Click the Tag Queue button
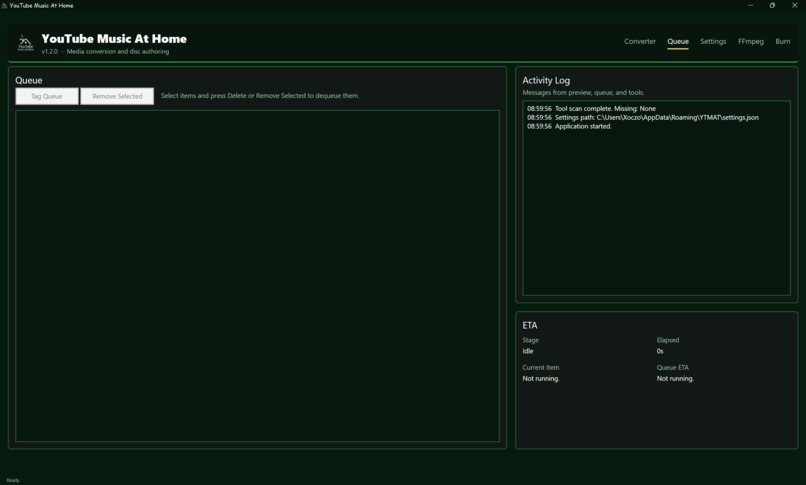806x485 pixels. tap(47, 96)
